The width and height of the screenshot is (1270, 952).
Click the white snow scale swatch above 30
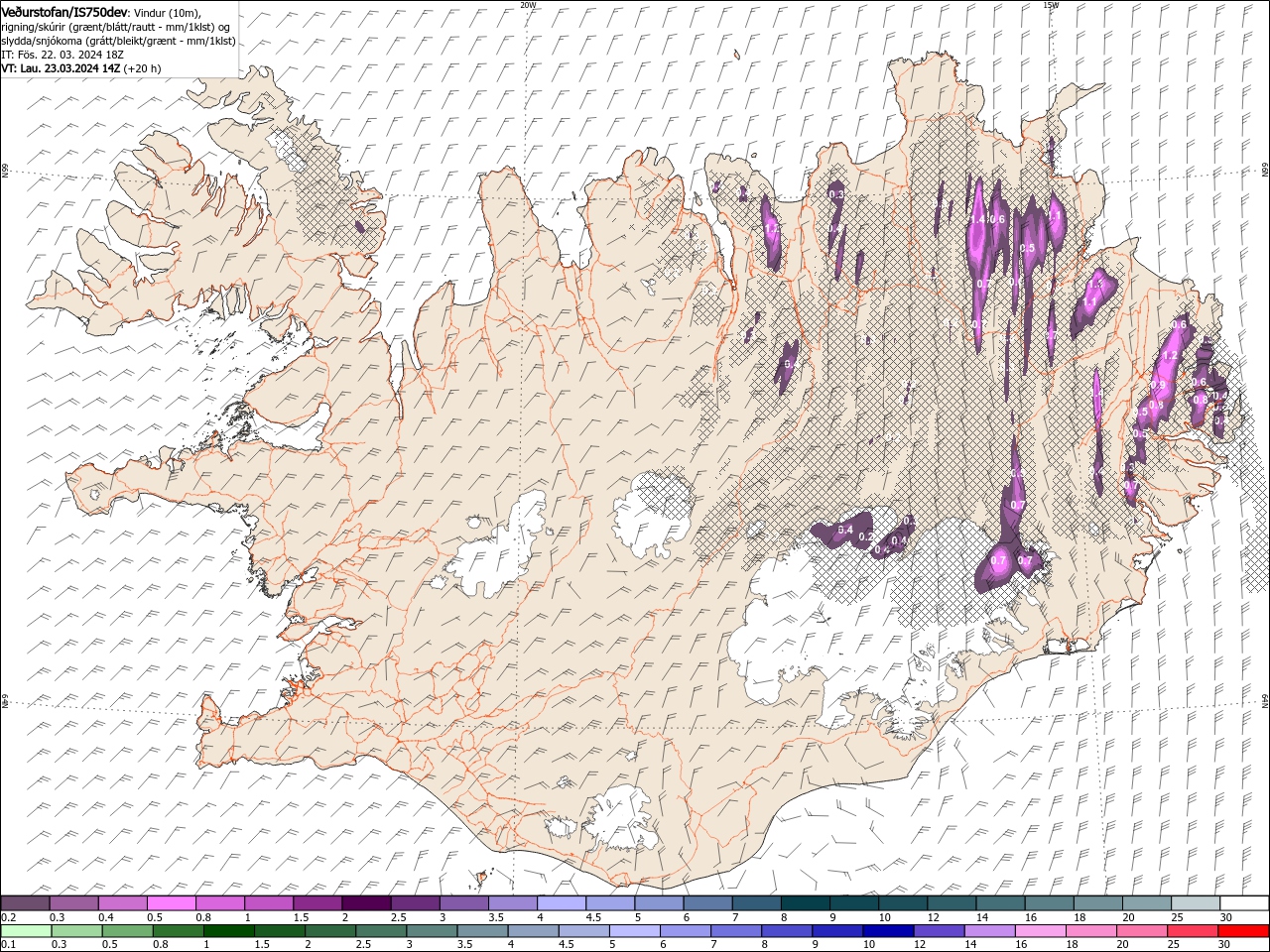pyautogui.click(x=1244, y=903)
